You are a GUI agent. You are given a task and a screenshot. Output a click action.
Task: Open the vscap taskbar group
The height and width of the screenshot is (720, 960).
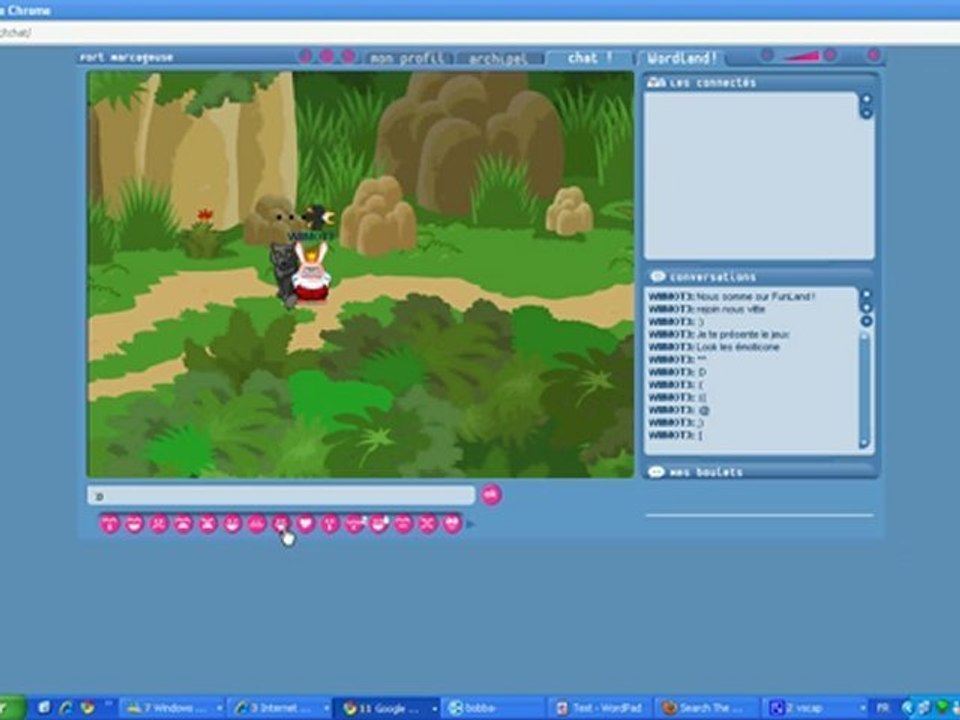coord(814,708)
